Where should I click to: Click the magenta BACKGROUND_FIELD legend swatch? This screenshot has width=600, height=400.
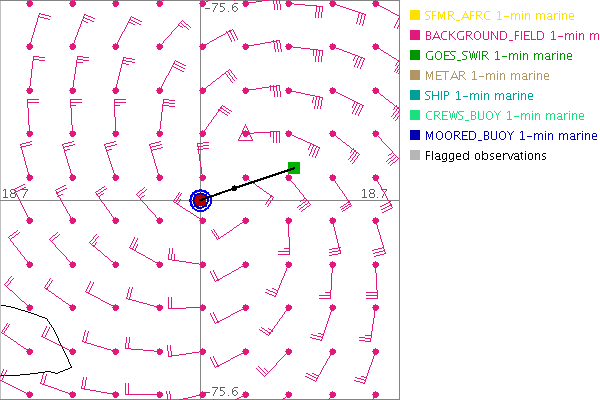pos(415,36)
